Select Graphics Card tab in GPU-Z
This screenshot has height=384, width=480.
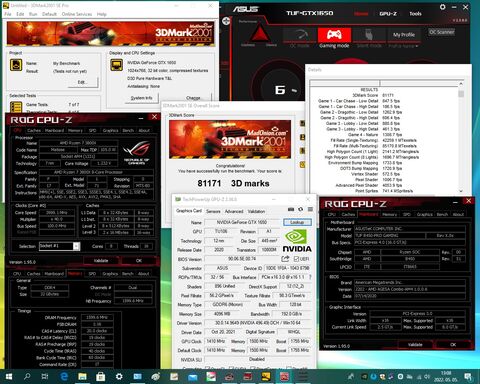click(x=189, y=211)
